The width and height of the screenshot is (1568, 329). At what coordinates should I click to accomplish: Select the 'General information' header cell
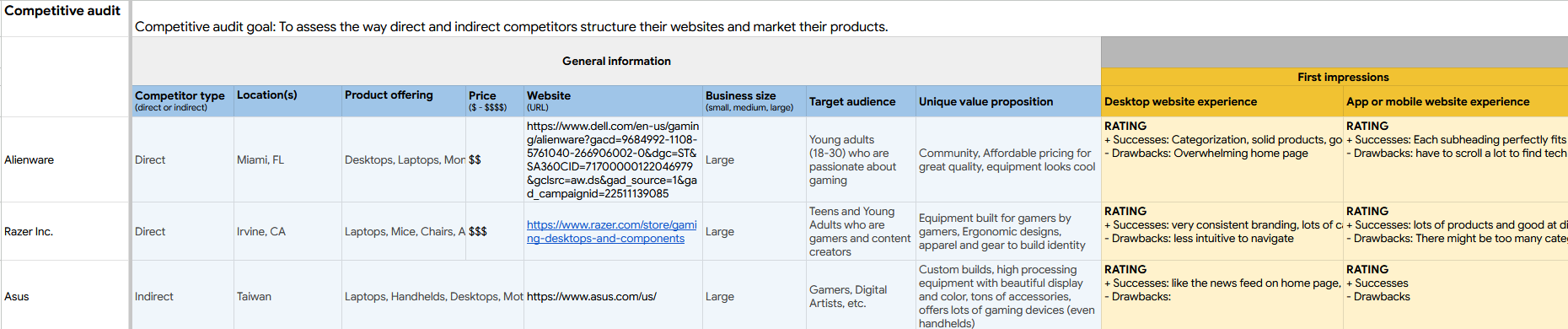point(616,61)
